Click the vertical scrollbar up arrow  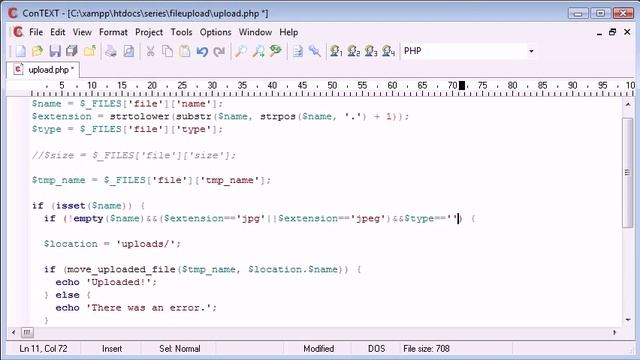tap(628, 104)
